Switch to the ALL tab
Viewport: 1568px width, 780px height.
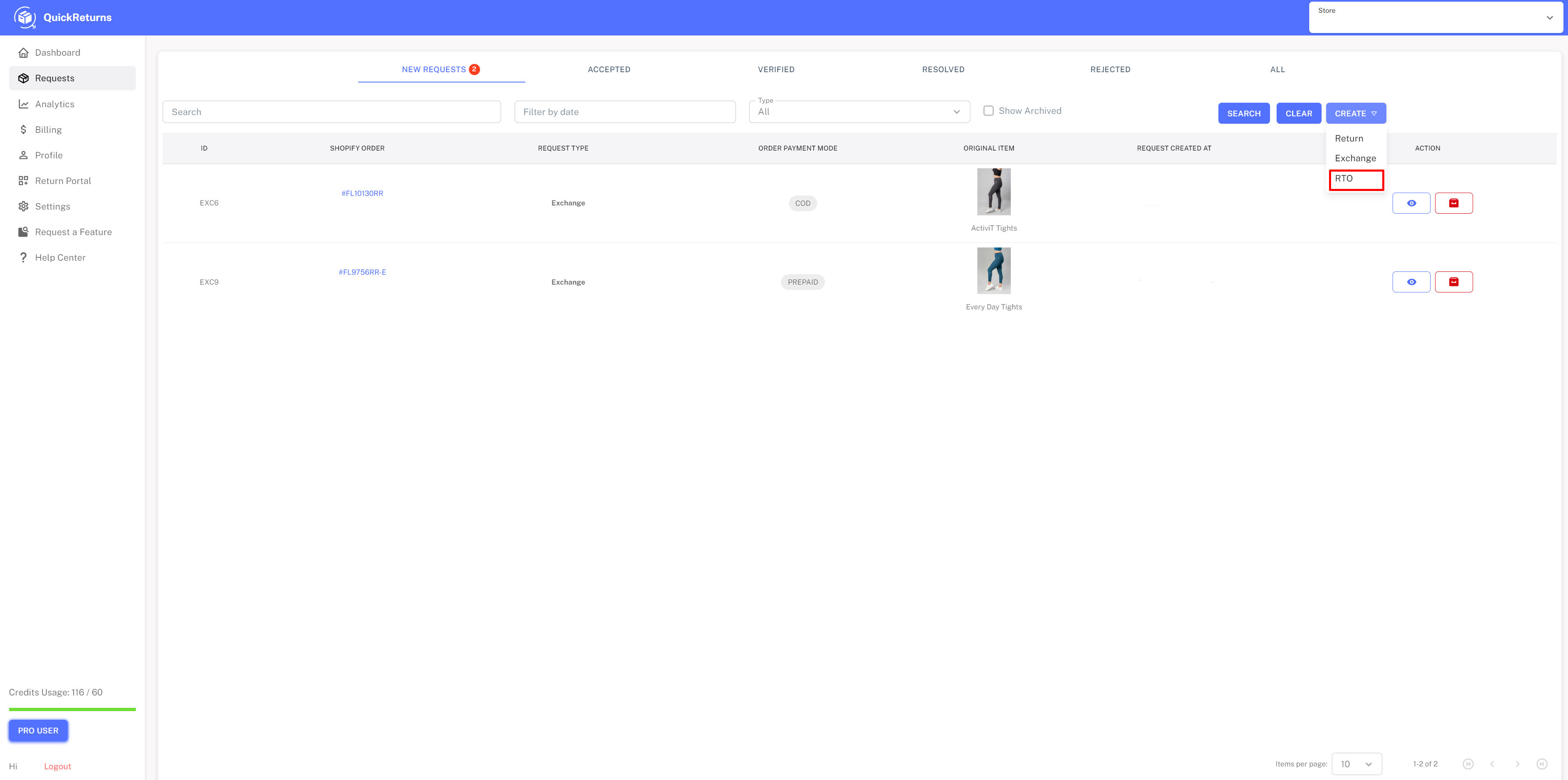(1277, 69)
